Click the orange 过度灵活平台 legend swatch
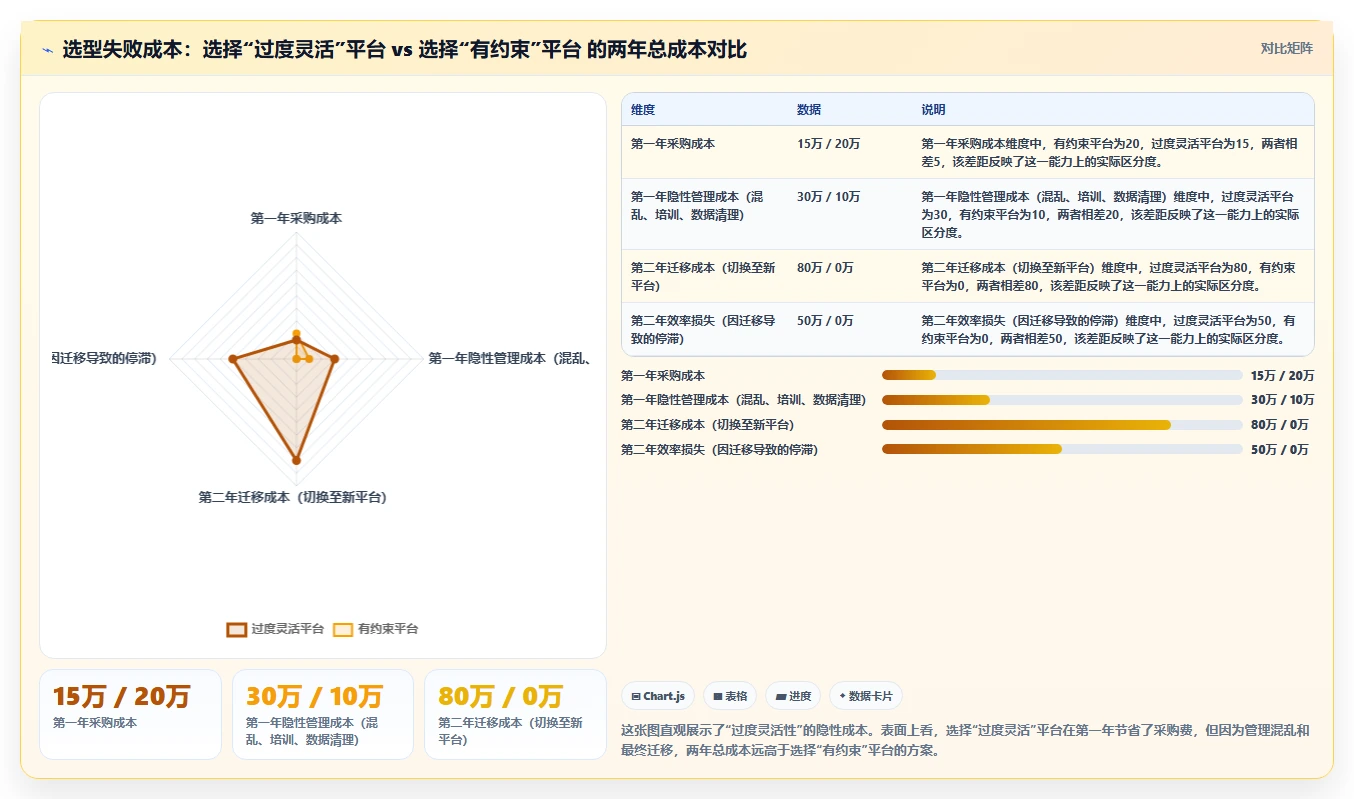The height and width of the screenshot is (799, 1354). (x=237, y=629)
